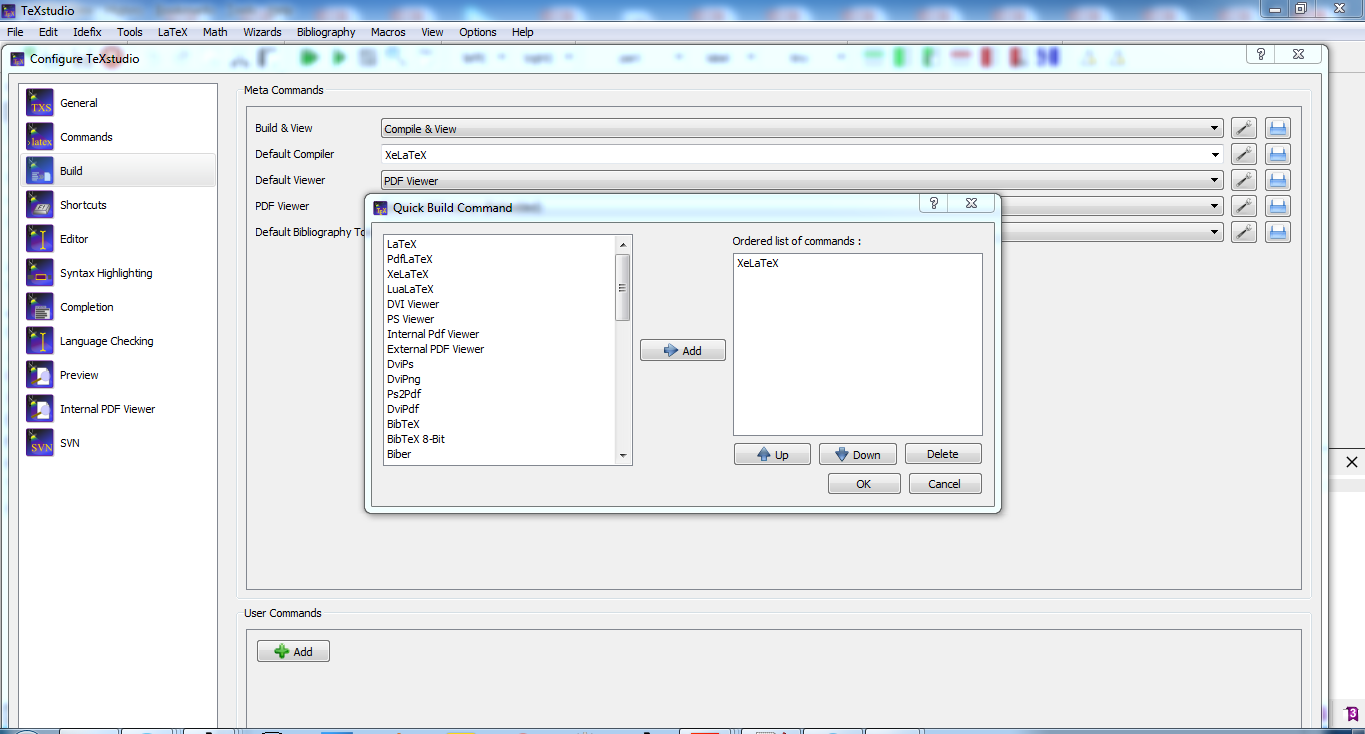Screen dimensions: 1365x734
Task: Click the command list scroll-down arrow
Action: click(623, 456)
